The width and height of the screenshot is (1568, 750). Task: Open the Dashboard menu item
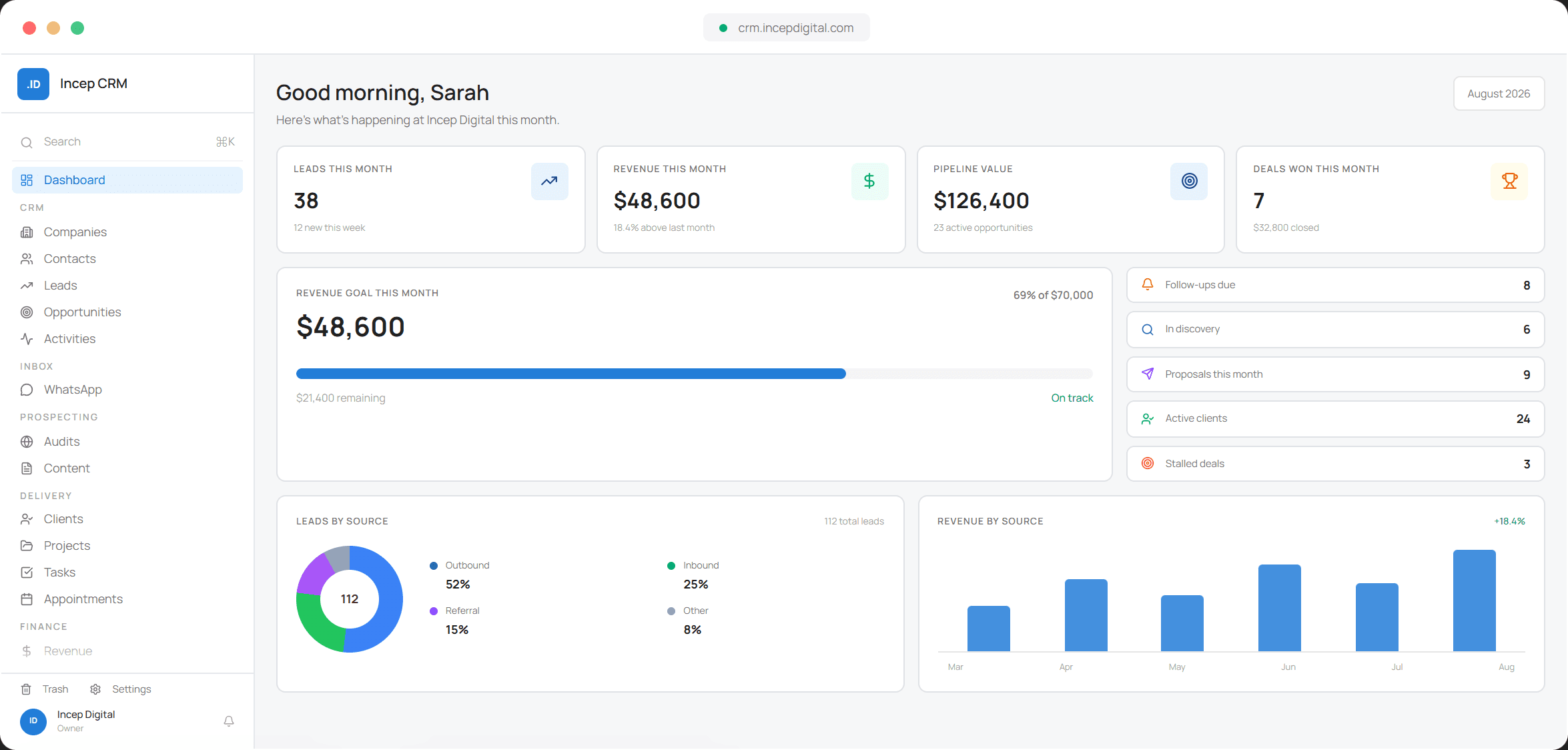[127, 180]
